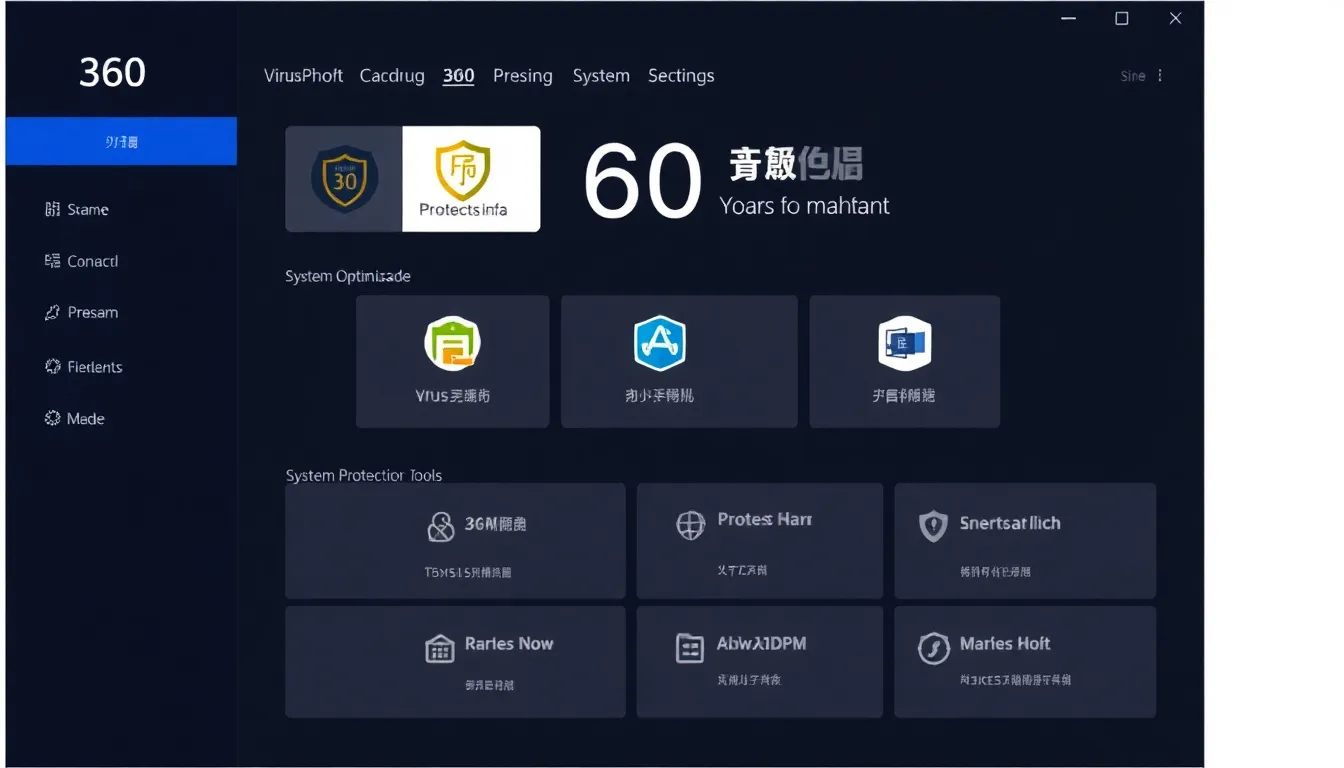Open Made in the sidebar
Screen dimensions: 1344x768
[86, 419]
